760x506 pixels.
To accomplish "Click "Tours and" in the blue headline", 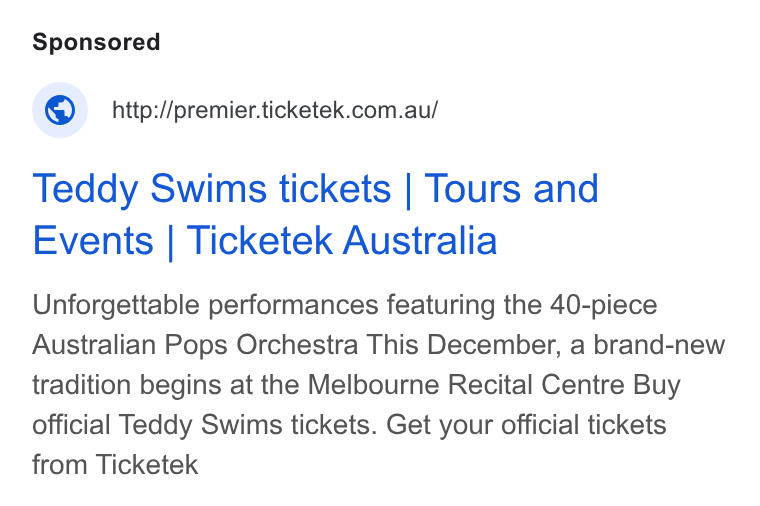I will click(x=511, y=188).
